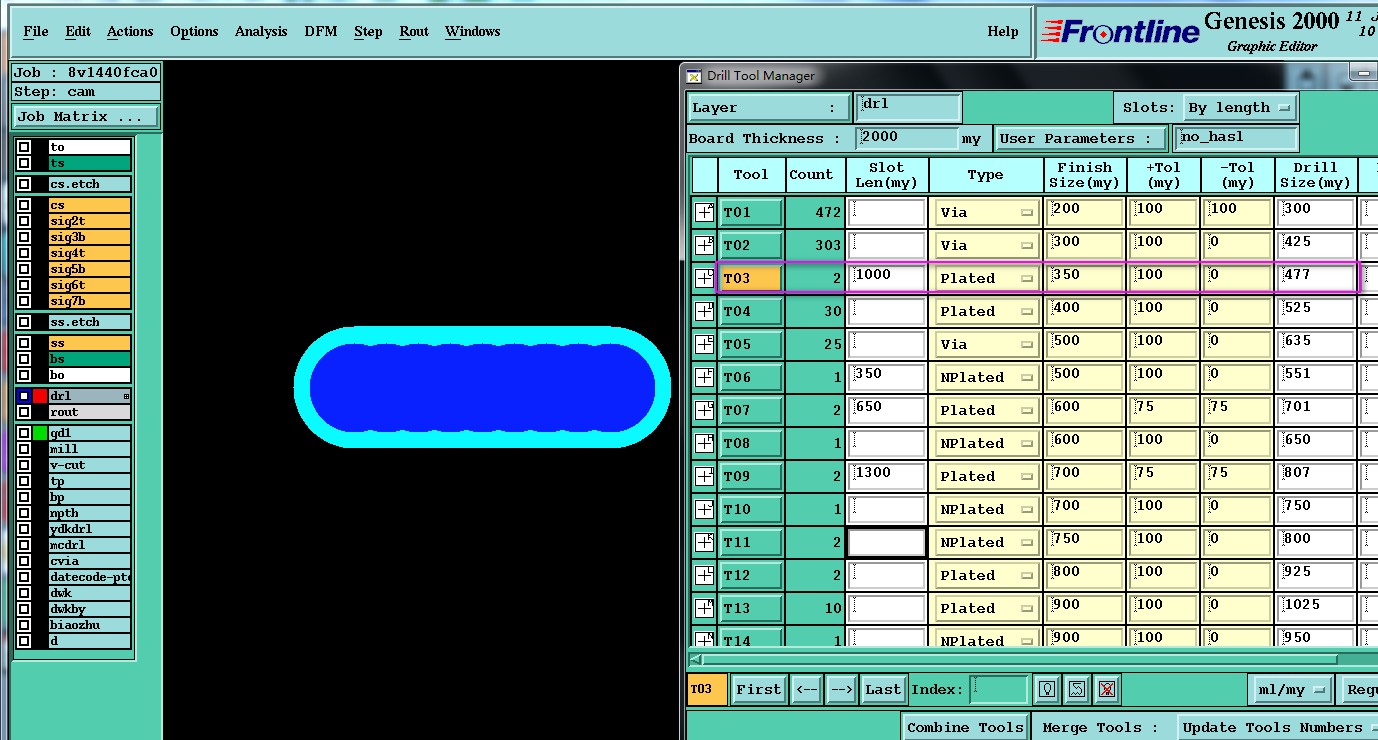Open the Analysis menu

click(261, 31)
